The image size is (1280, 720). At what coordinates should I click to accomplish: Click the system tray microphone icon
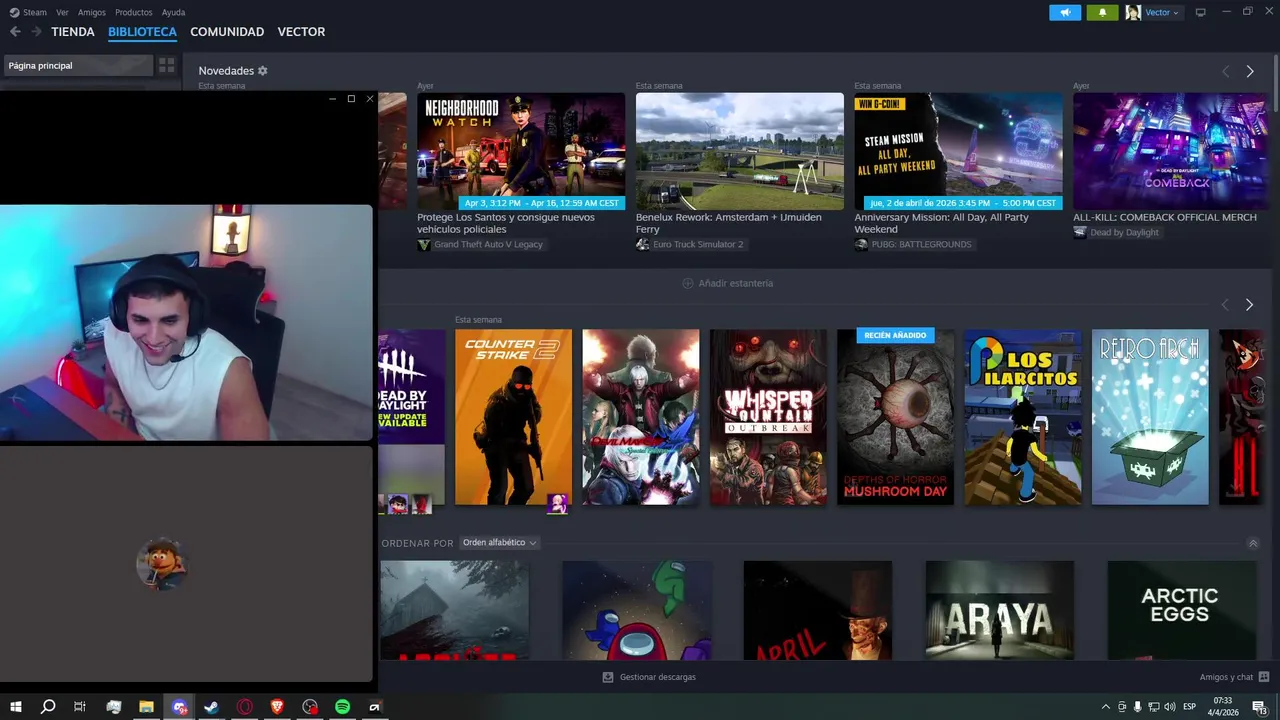(1137, 707)
